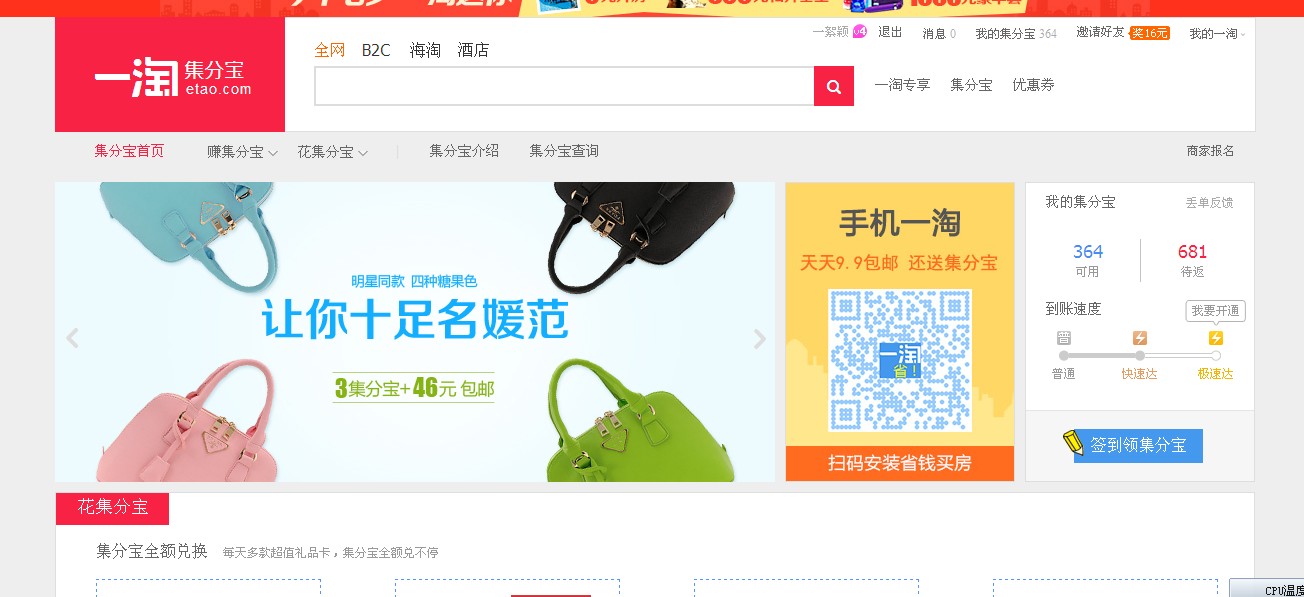Click inside the main search input field

point(564,86)
